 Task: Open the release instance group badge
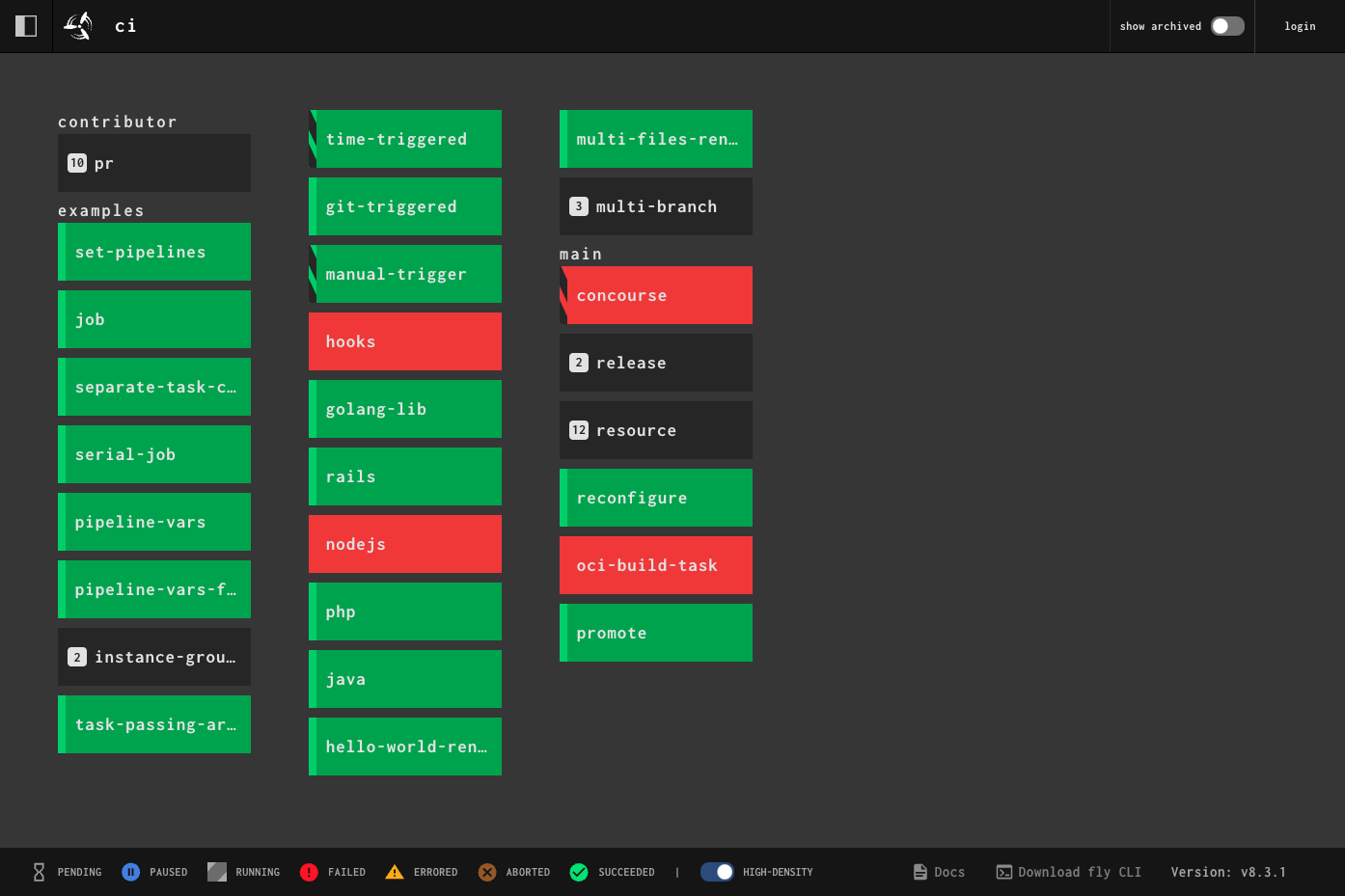[x=579, y=363]
